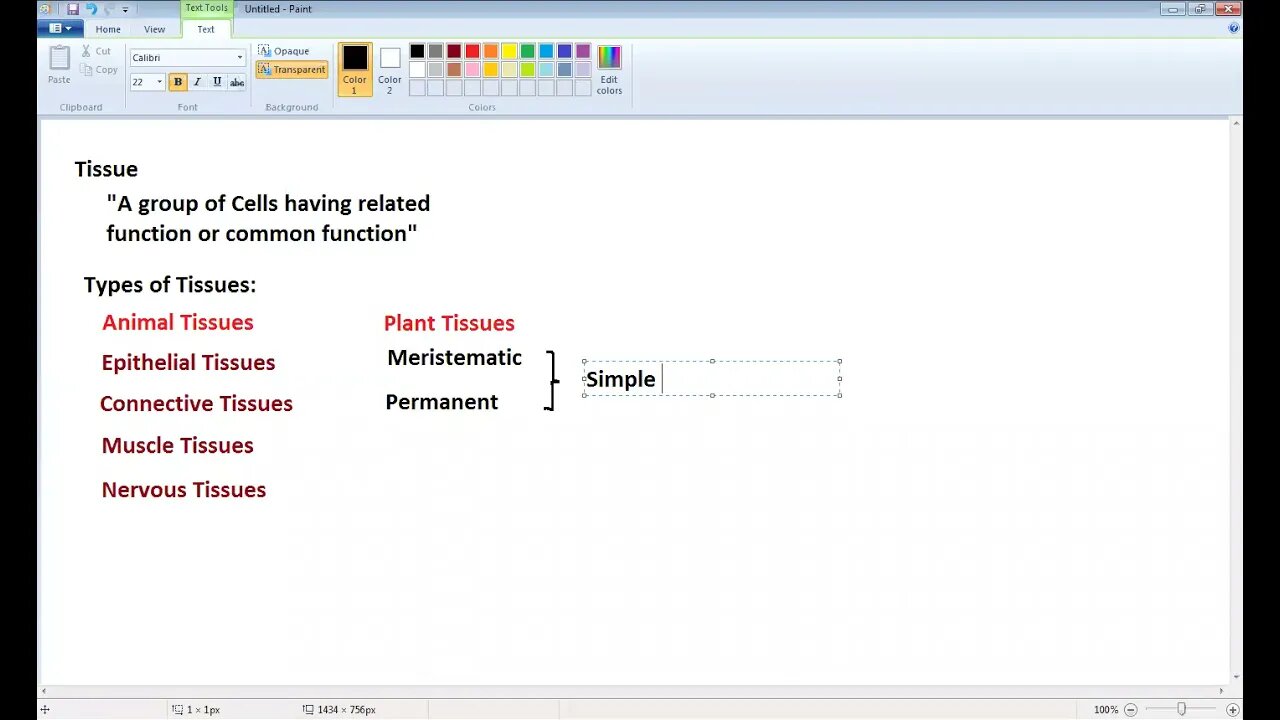Screen dimensions: 1280x720
Task: Toggle Italic formatting
Action: (197, 82)
